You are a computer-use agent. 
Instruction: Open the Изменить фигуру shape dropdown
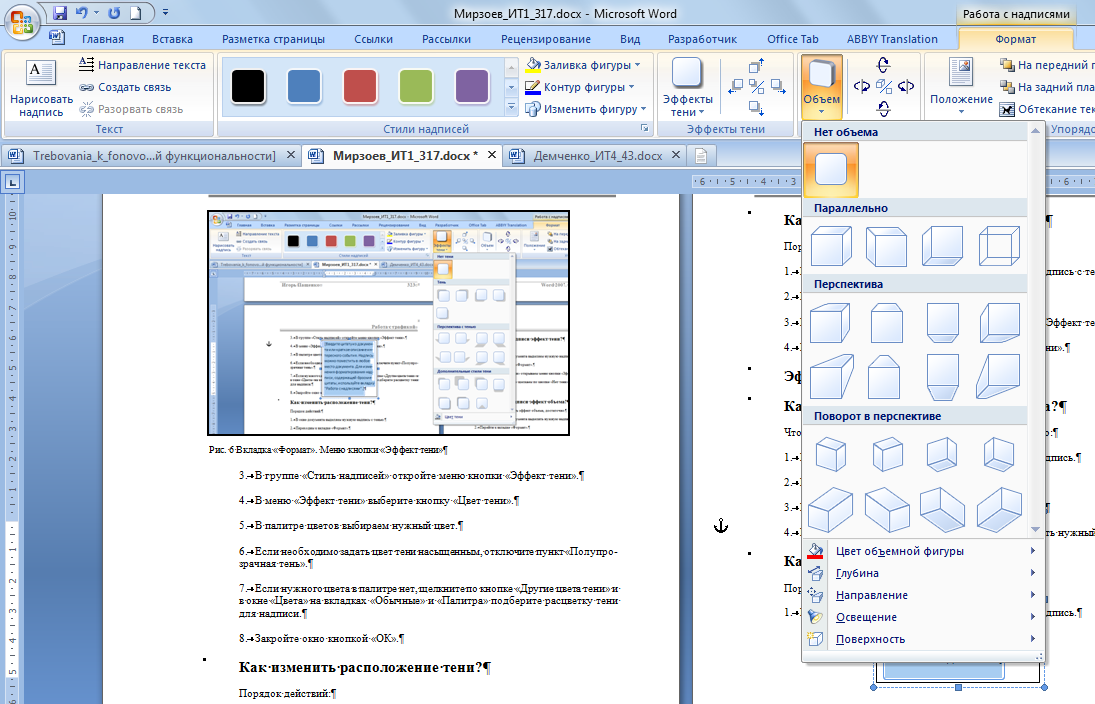coord(585,109)
